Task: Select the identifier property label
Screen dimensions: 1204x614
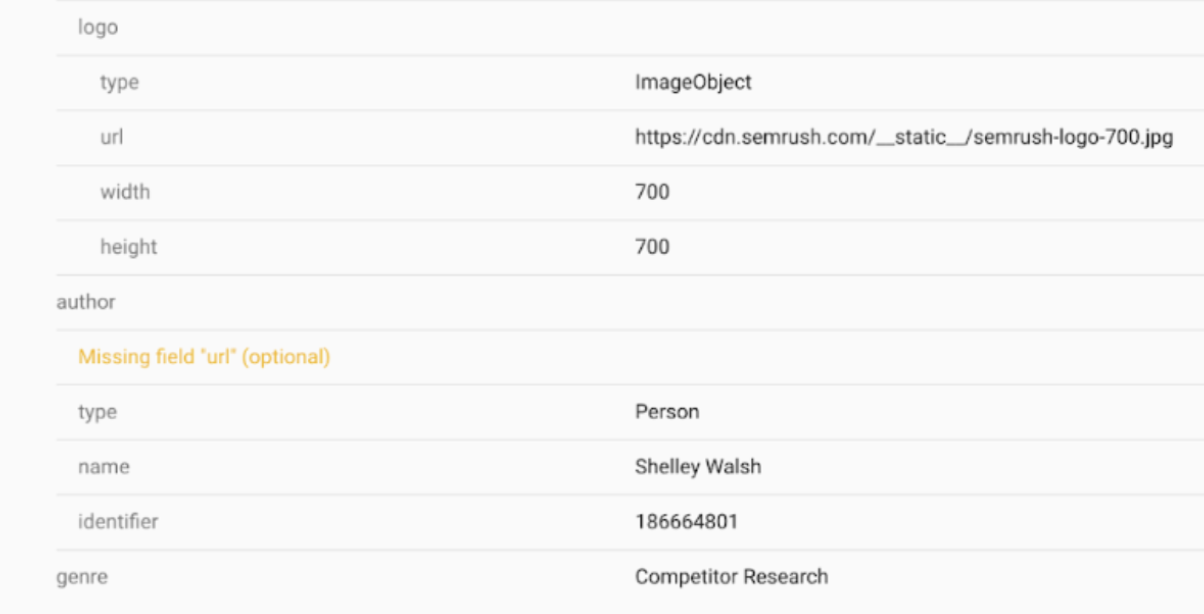Action: [x=118, y=522]
